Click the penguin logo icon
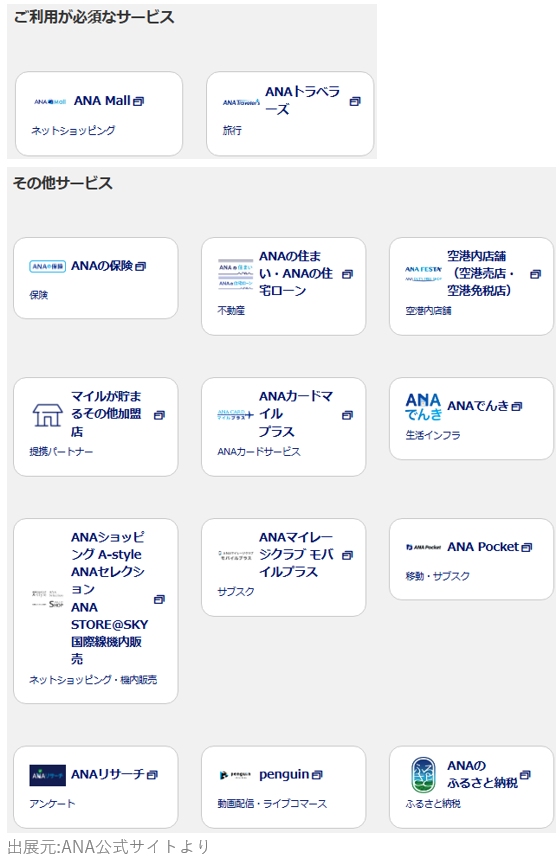 click(235, 775)
